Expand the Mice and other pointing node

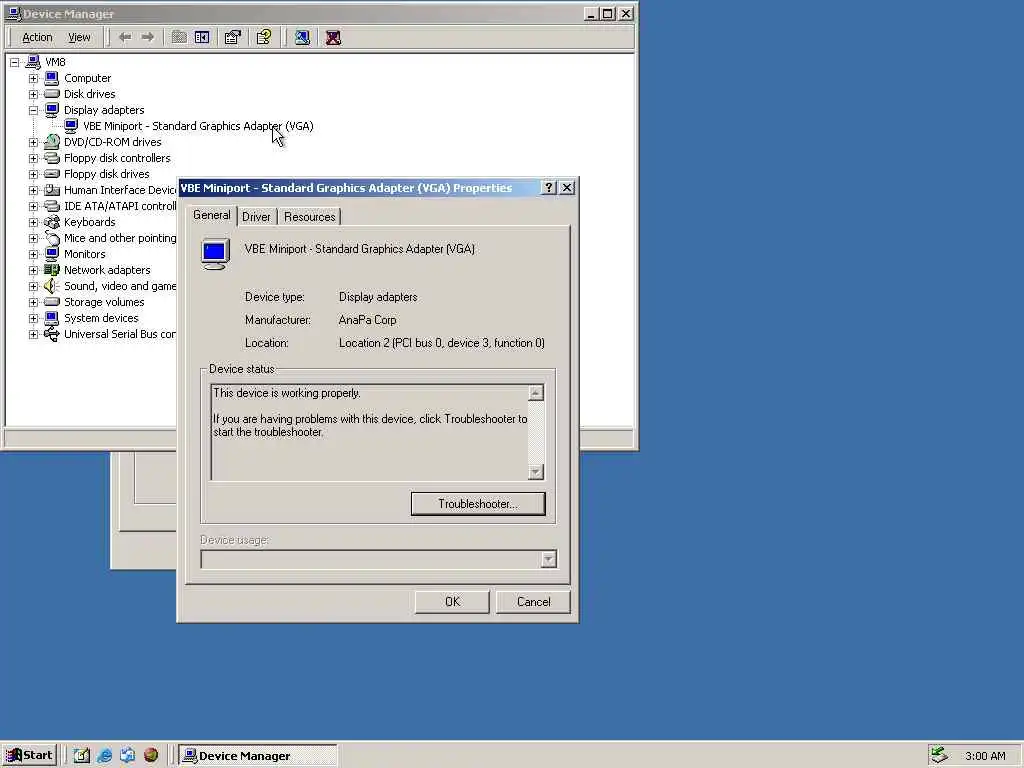point(33,238)
